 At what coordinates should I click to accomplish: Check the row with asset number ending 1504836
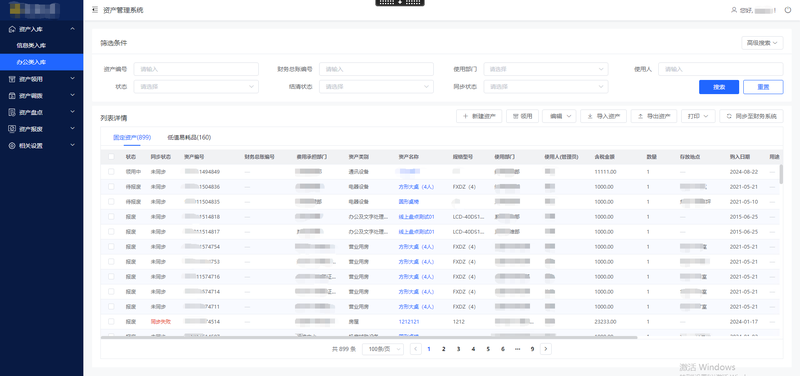pyautogui.click(x=111, y=187)
